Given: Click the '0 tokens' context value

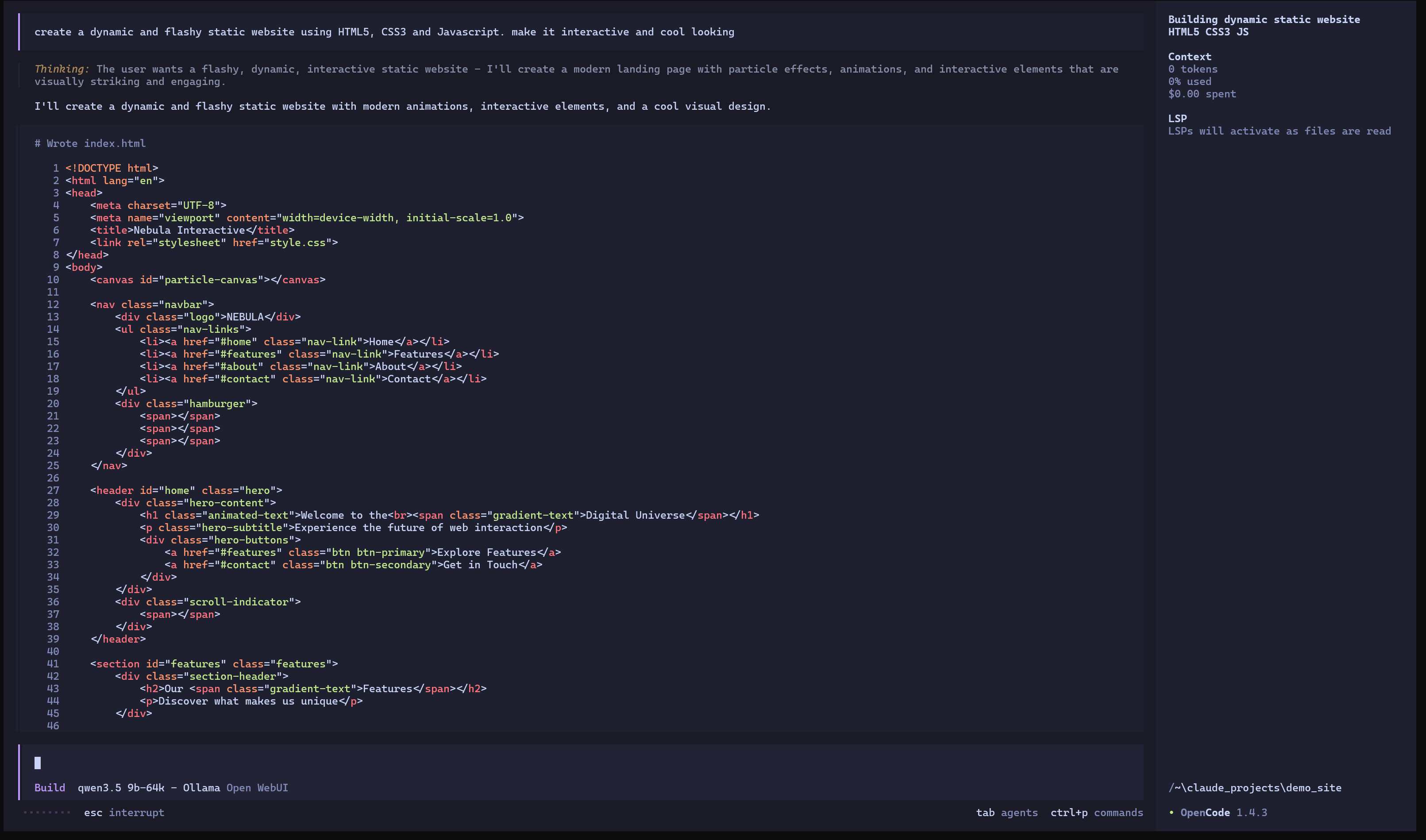Looking at the screenshot, I should (x=1193, y=69).
